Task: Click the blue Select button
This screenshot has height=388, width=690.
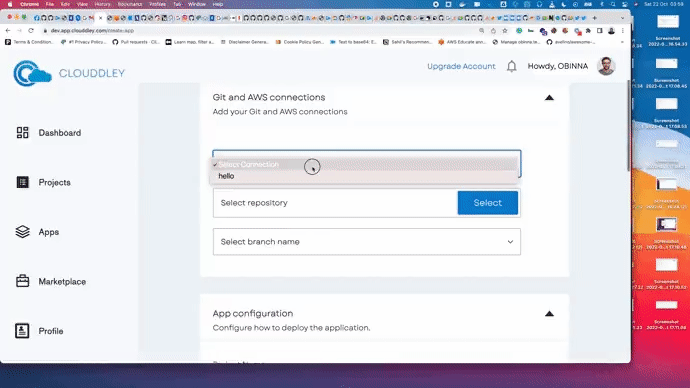Action: coord(488,203)
